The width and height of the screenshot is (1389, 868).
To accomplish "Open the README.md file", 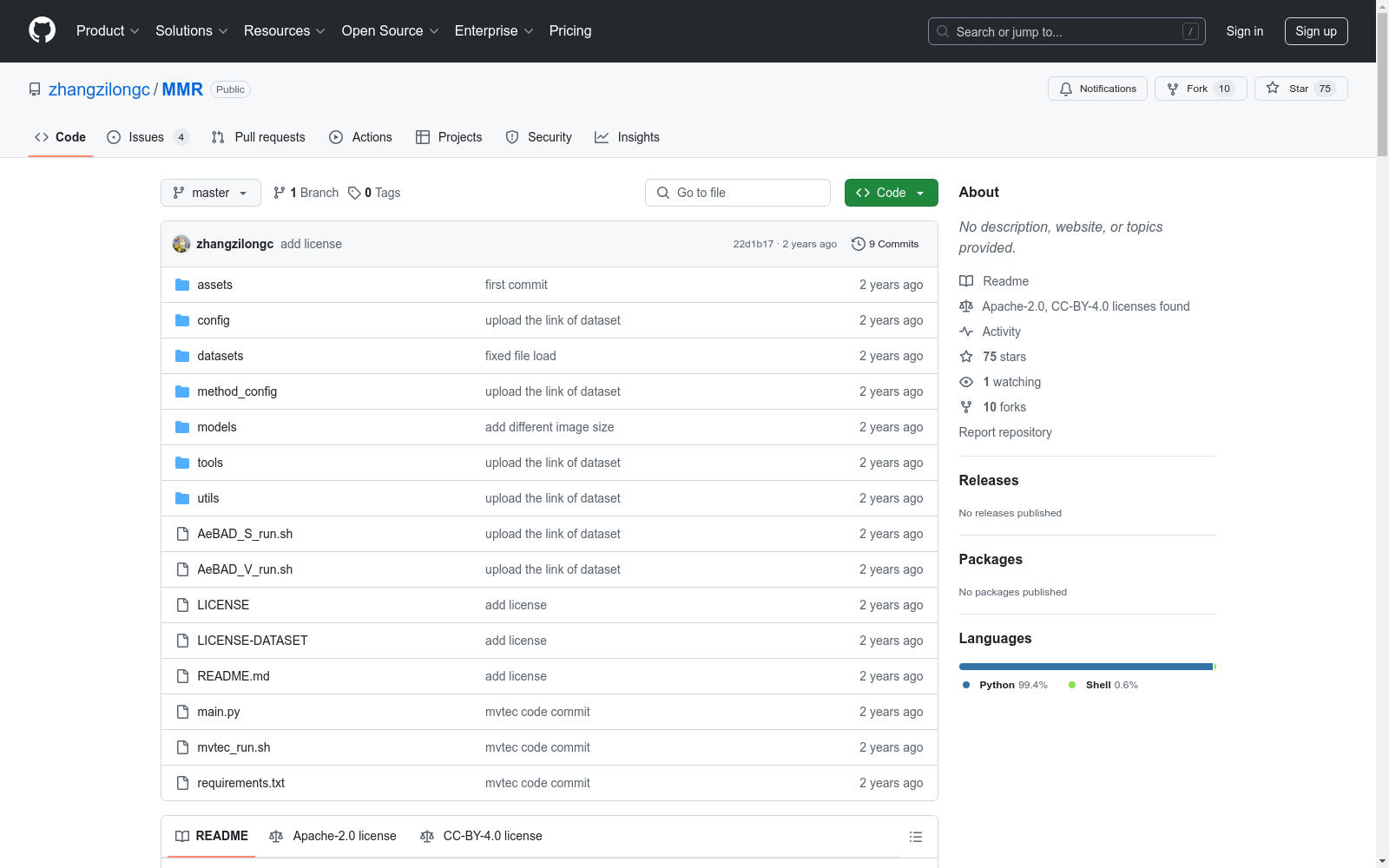I will 234,676.
